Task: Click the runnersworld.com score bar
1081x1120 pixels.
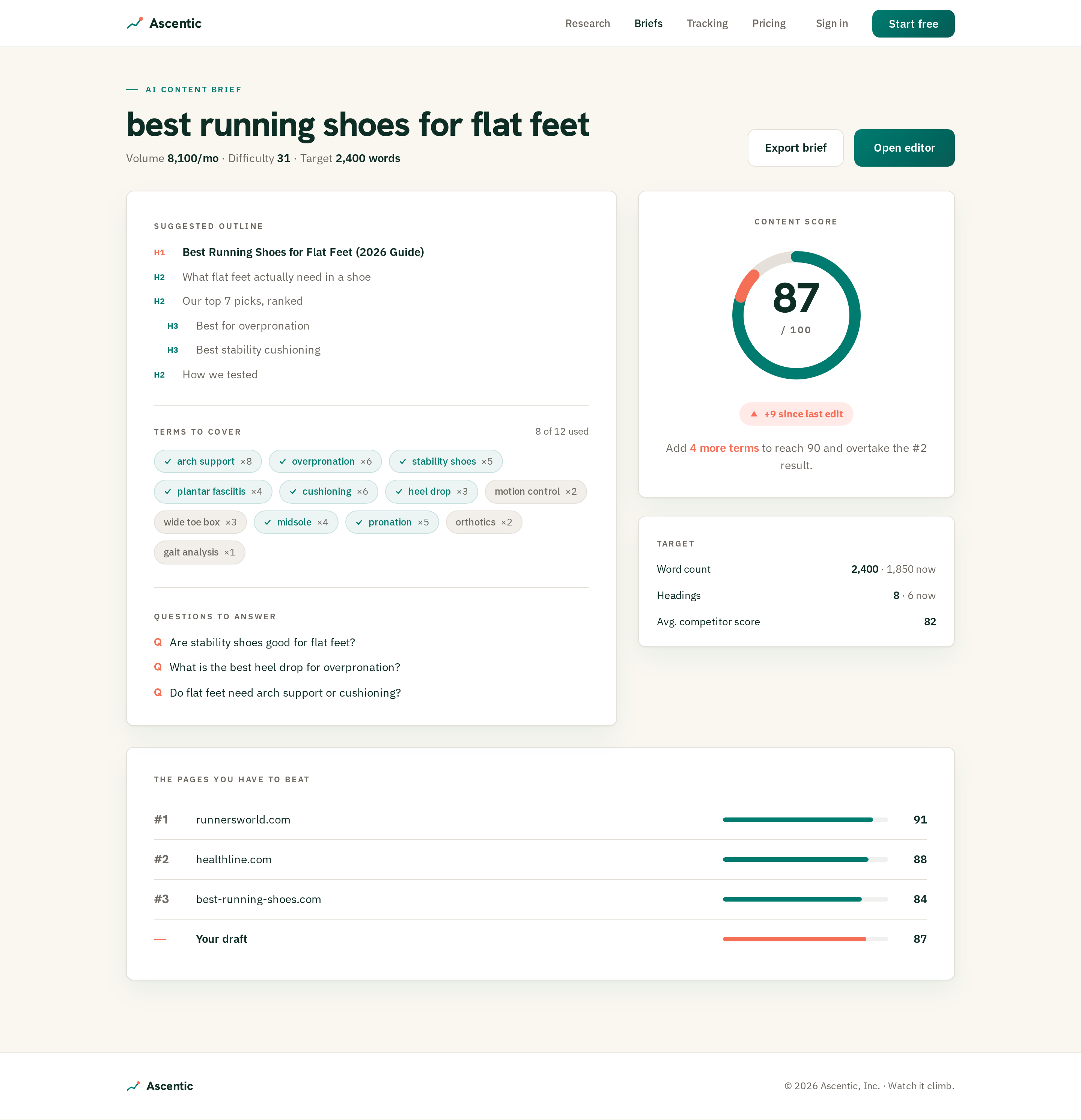Action: 805,819
